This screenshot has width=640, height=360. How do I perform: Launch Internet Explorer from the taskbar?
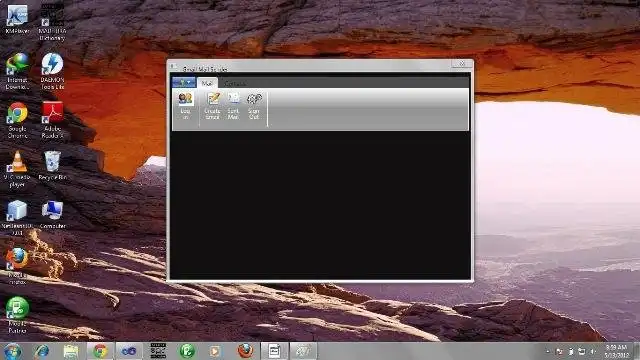pyautogui.click(x=41, y=351)
